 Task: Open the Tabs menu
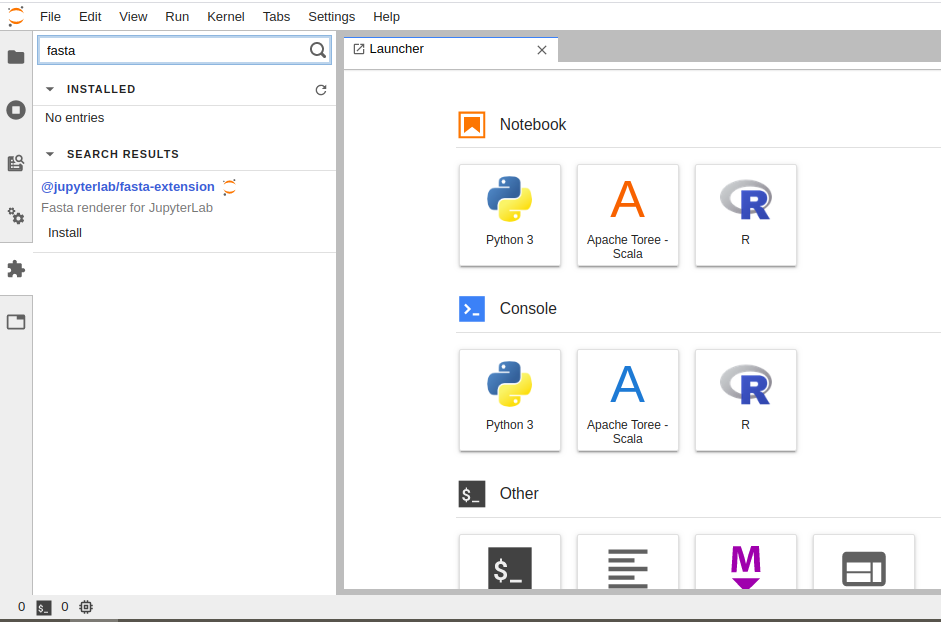point(277,17)
